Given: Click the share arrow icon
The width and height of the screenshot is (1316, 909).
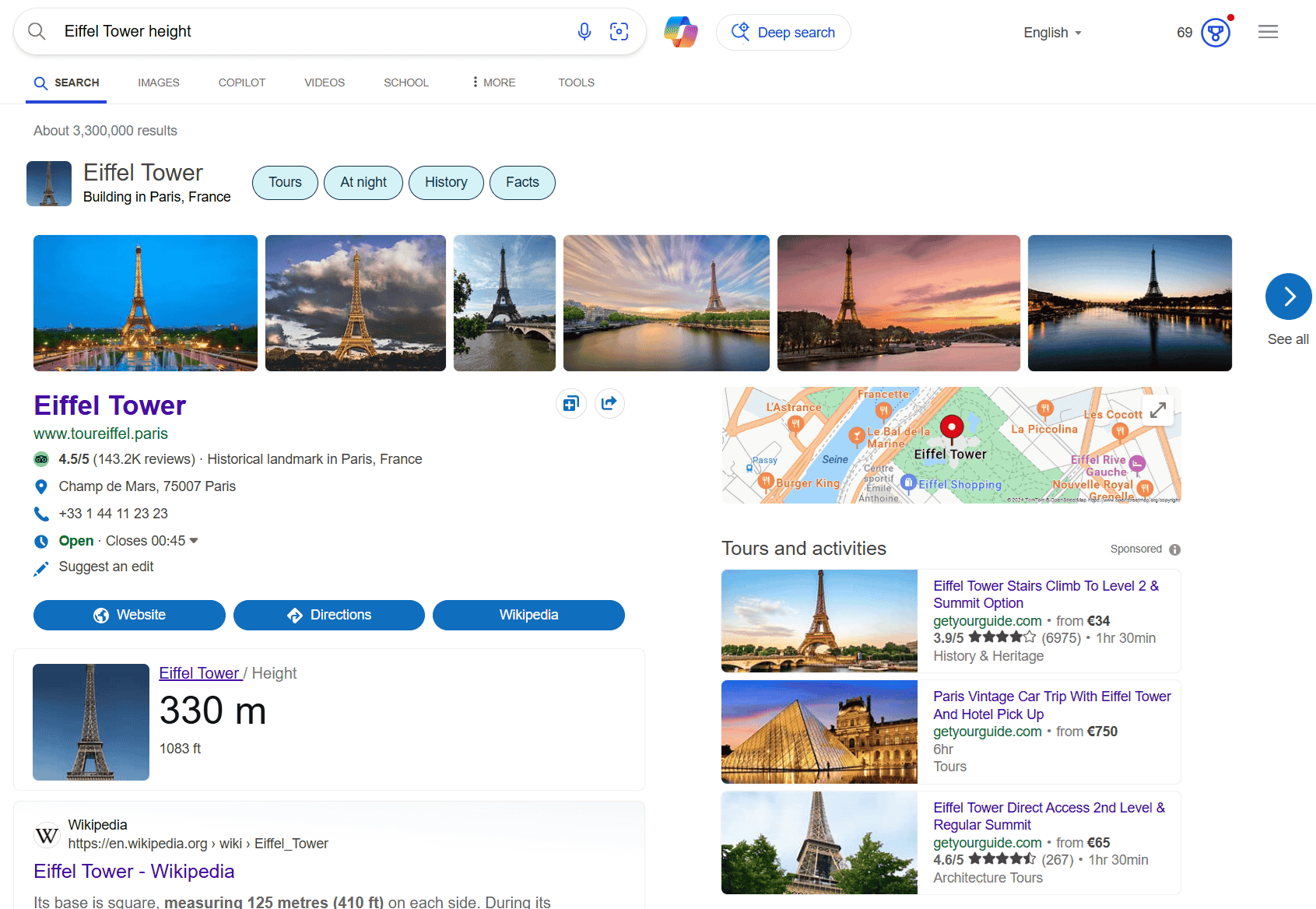Looking at the screenshot, I should tap(609, 403).
